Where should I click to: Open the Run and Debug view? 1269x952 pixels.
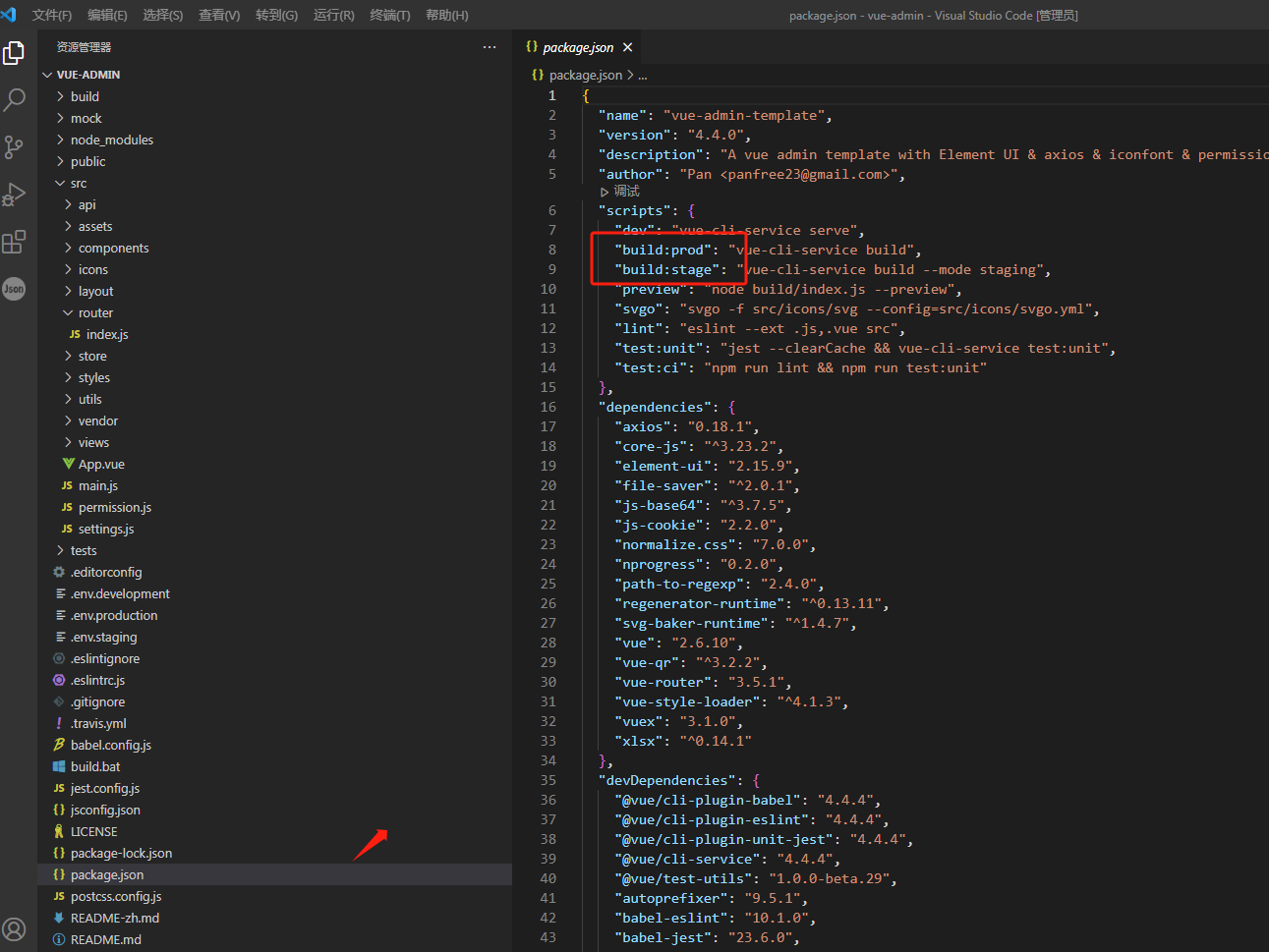click(x=14, y=195)
